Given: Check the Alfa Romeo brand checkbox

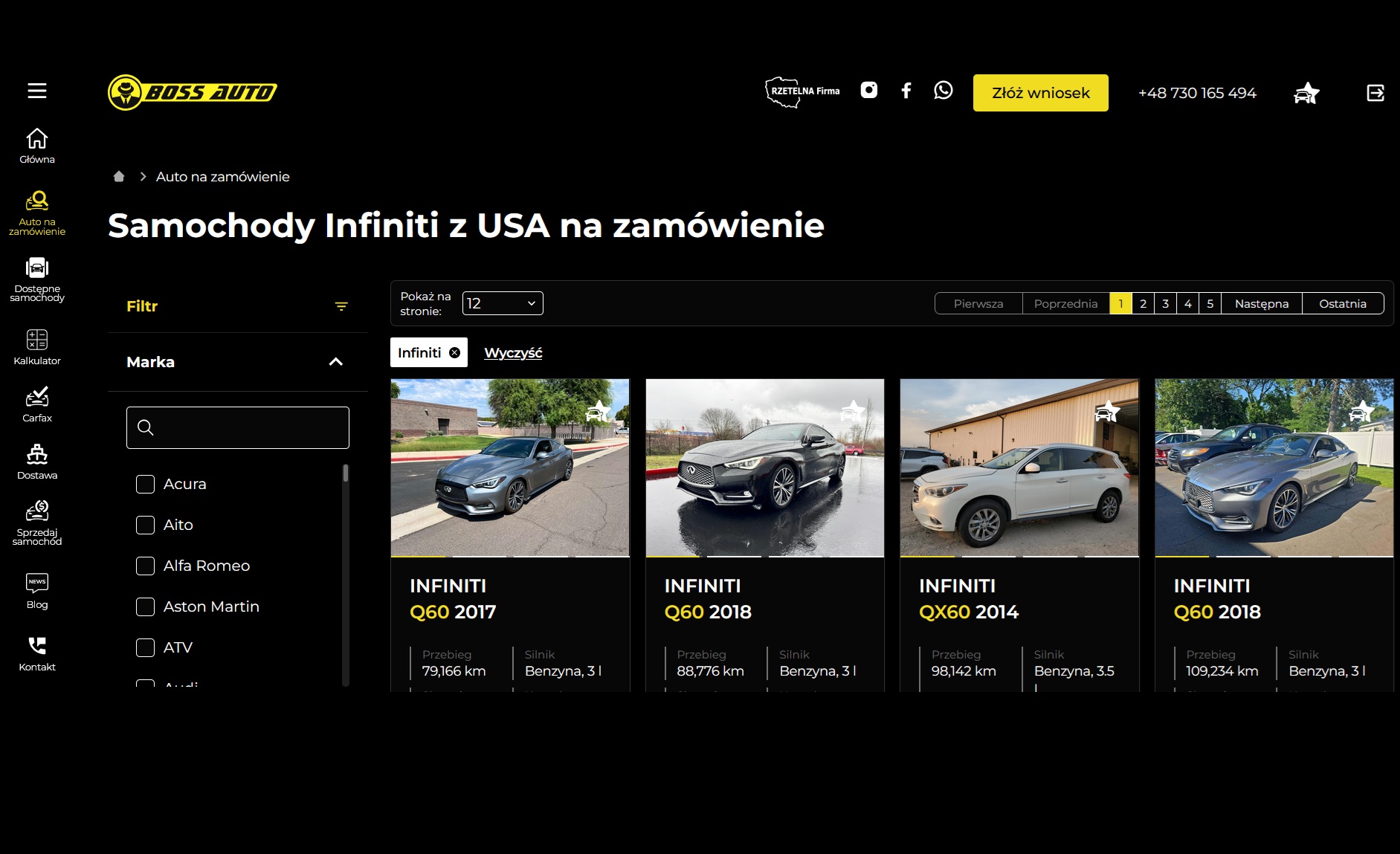Looking at the screenshot, I should pyautogui.click(x=145, y=566).
